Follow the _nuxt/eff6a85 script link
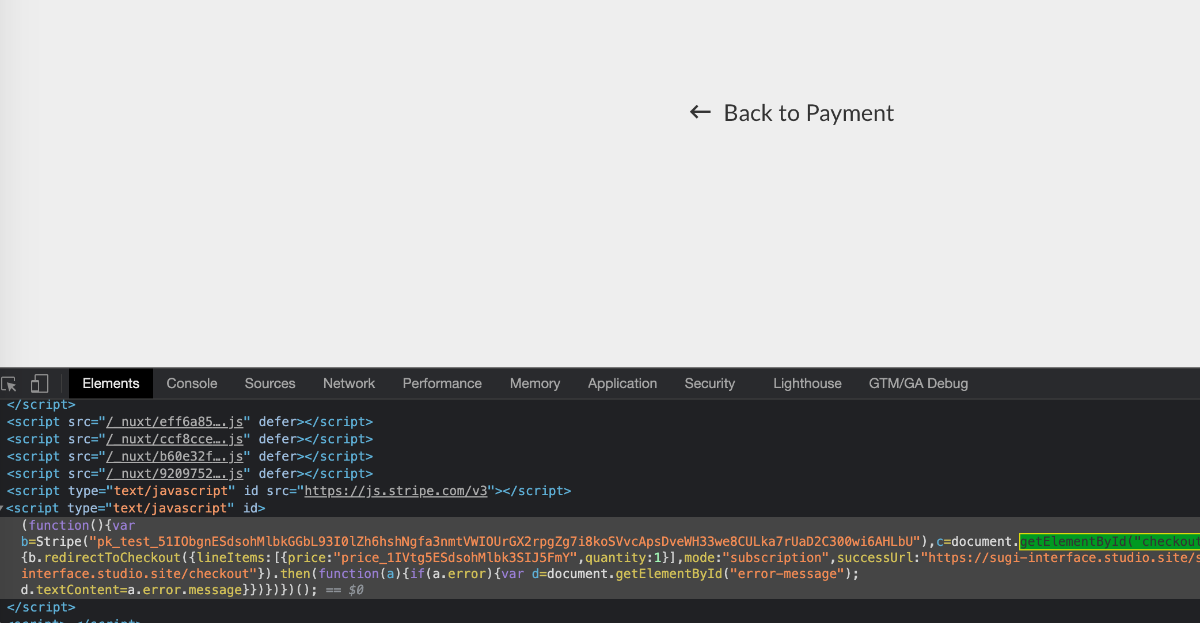1200x623 pixels. (175, 422)
